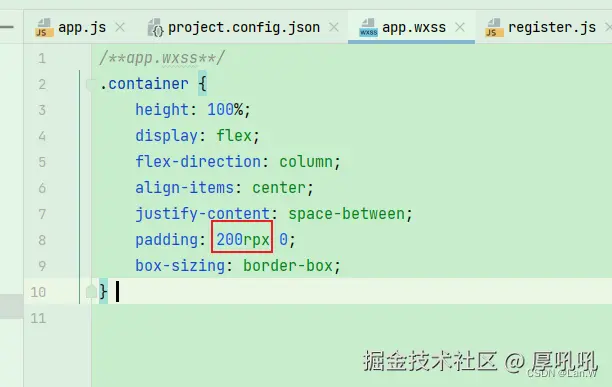The height and width of the screenshot is (387, 612).
Task: Click the opening curly brace after .container
Action: click(202, 83)
